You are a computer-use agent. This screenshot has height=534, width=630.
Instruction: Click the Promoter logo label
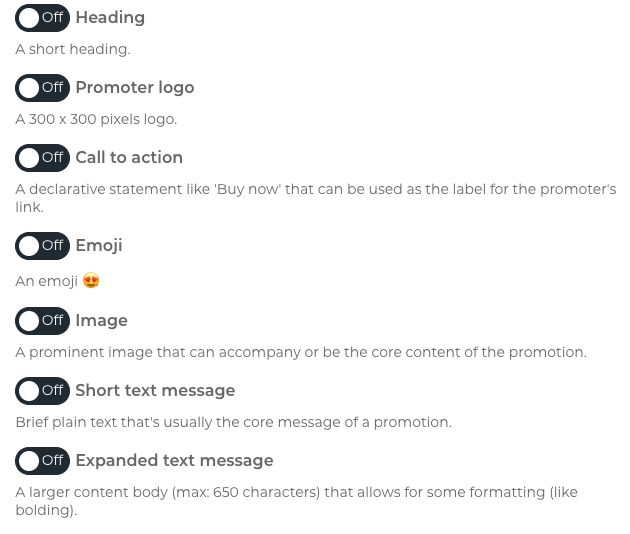pyautogui.click(x=135, y=88)
